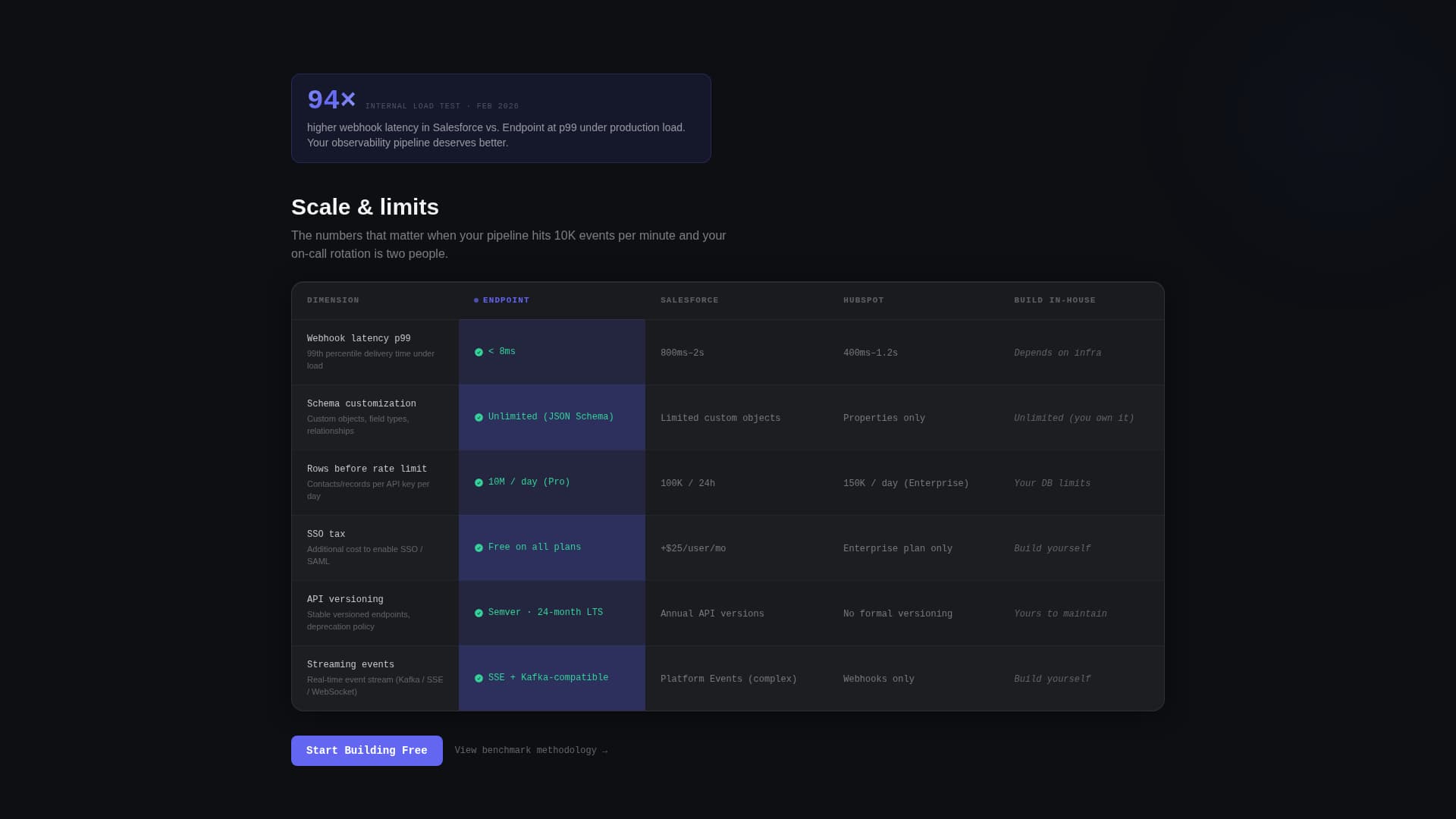Click the checkmark beside "Semver · 24-month LTS"
This screenshot has width=1456, height=819.
point(479,613)
